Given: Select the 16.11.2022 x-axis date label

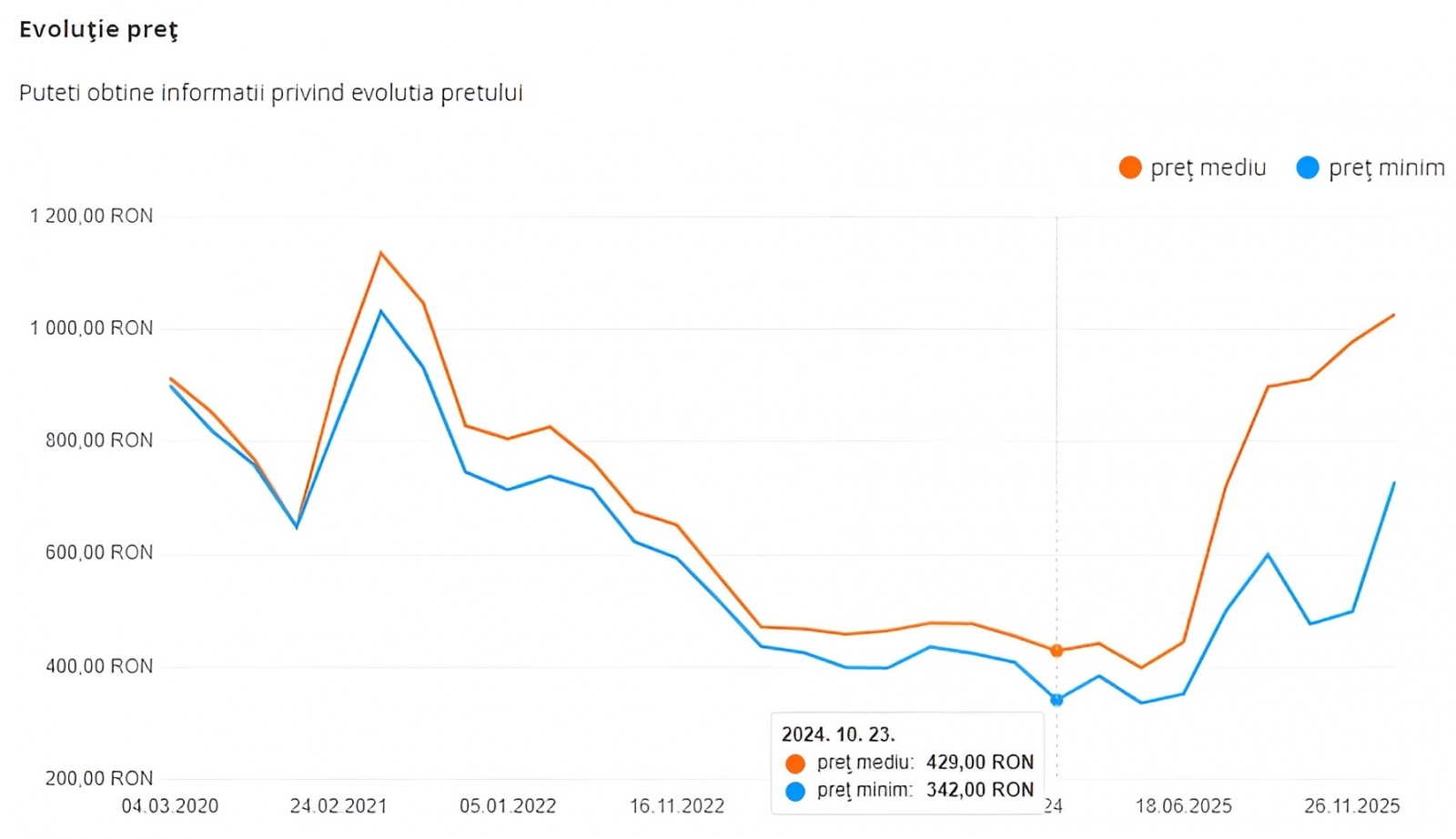Looking at the screenshot, I should (x=677, y=806).
